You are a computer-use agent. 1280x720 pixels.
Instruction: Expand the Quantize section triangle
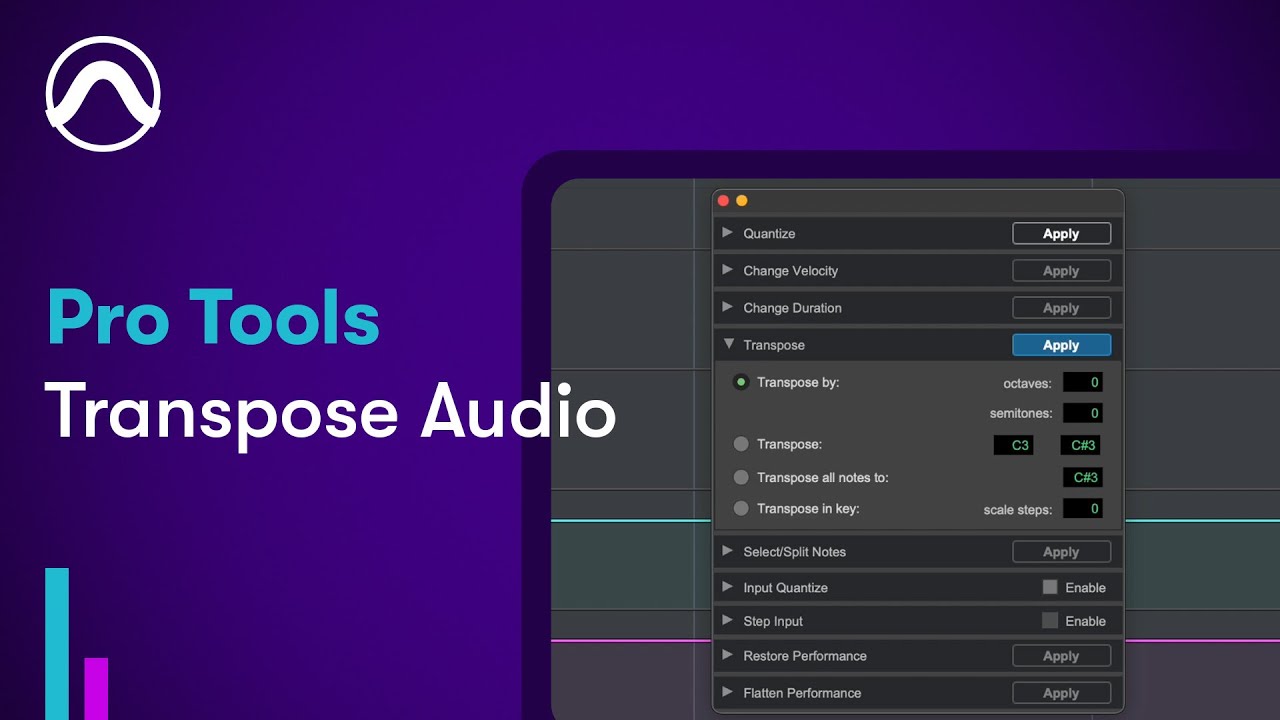click(728, 233)
